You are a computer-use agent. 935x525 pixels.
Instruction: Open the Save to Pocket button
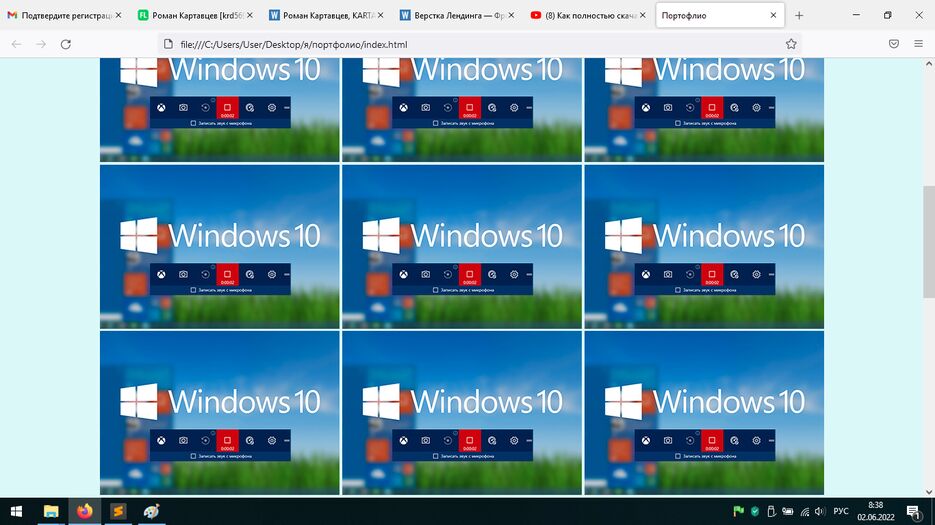tap(893, 44)
